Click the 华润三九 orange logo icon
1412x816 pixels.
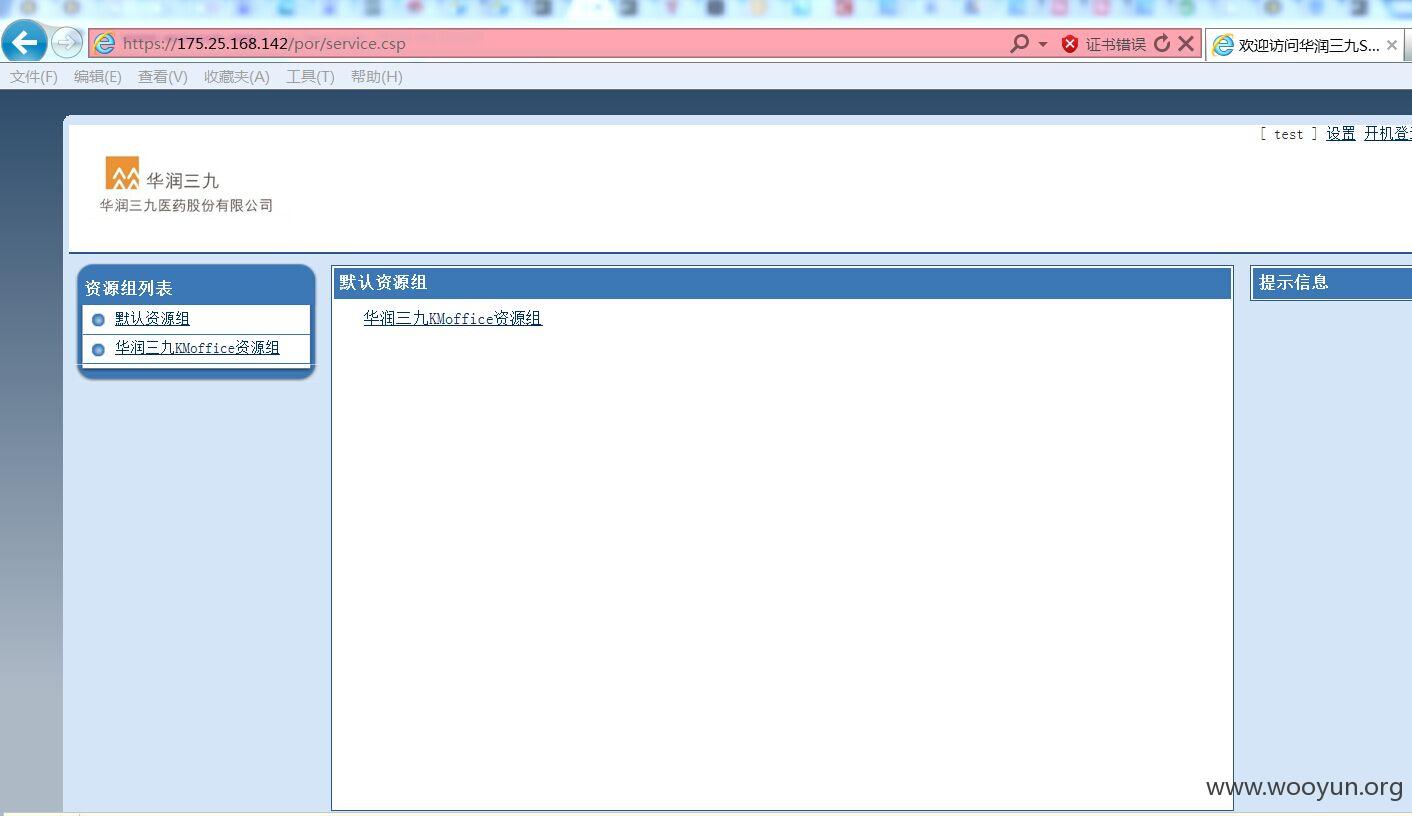click(x=123, y=173)
